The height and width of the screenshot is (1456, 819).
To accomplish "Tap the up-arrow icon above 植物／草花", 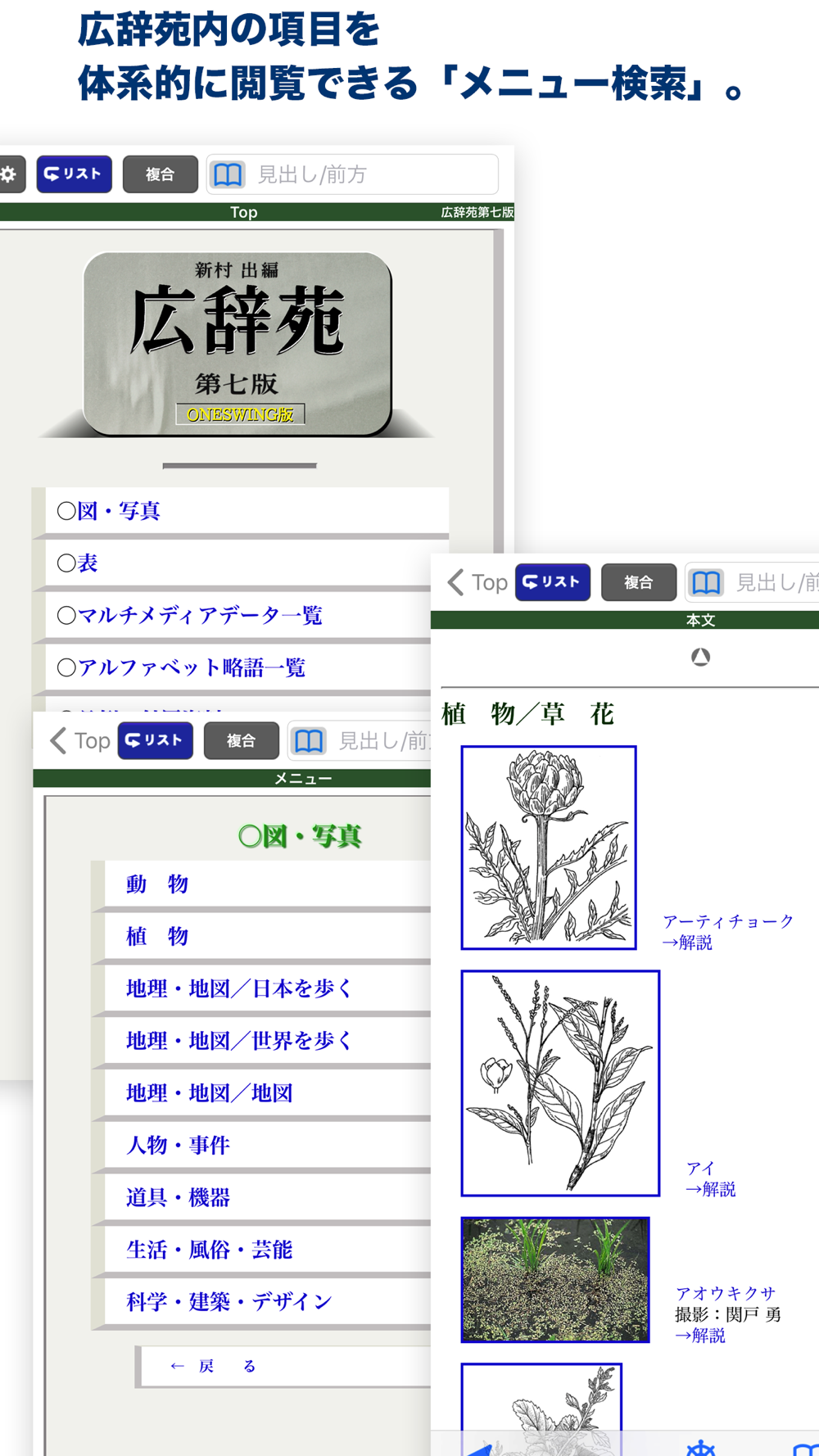I will [700, 657].
